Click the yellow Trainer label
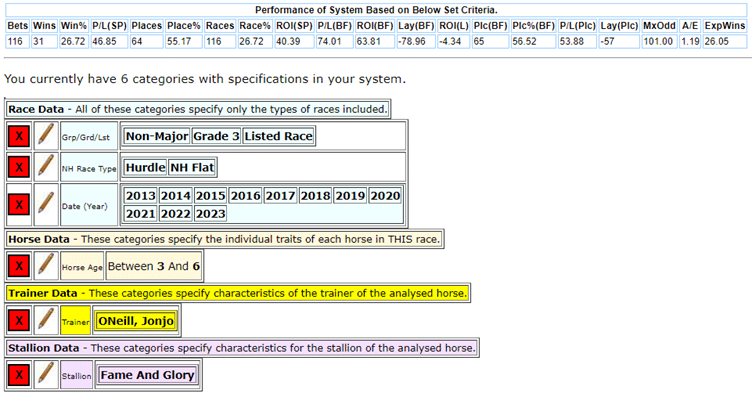 [x=75, y=321]
